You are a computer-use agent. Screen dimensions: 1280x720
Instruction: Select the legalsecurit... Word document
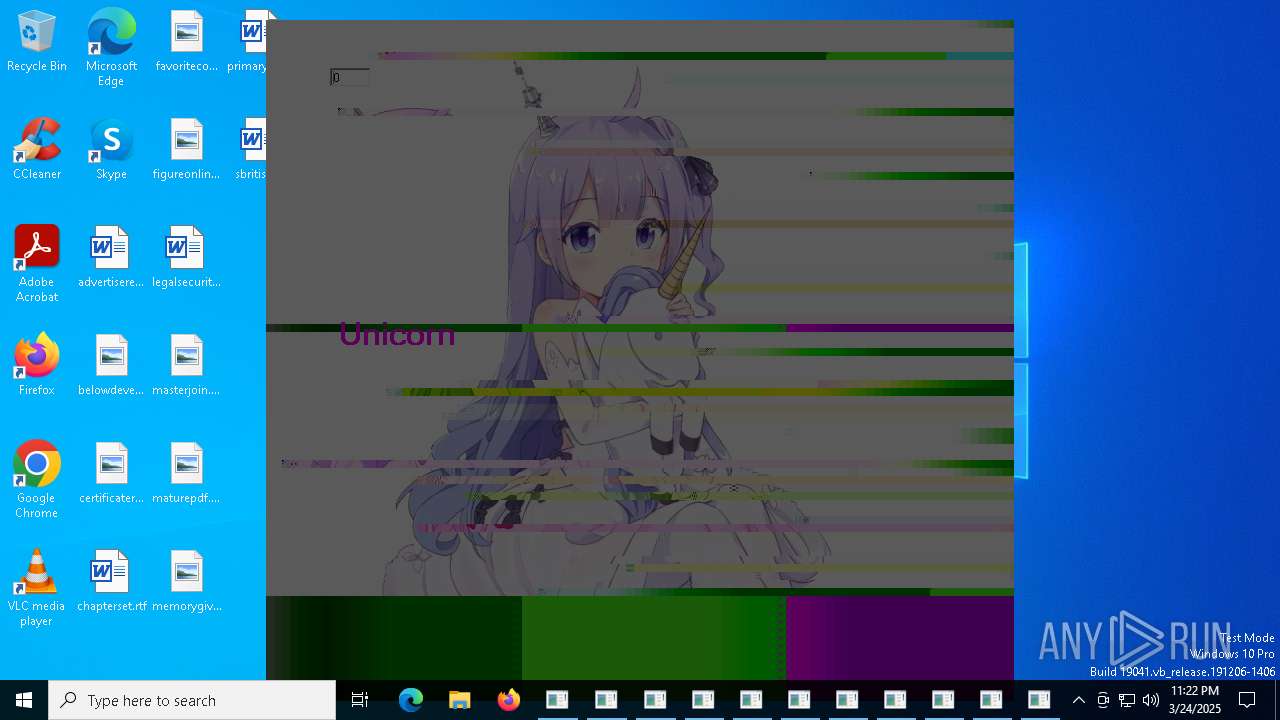pos(187,258)
